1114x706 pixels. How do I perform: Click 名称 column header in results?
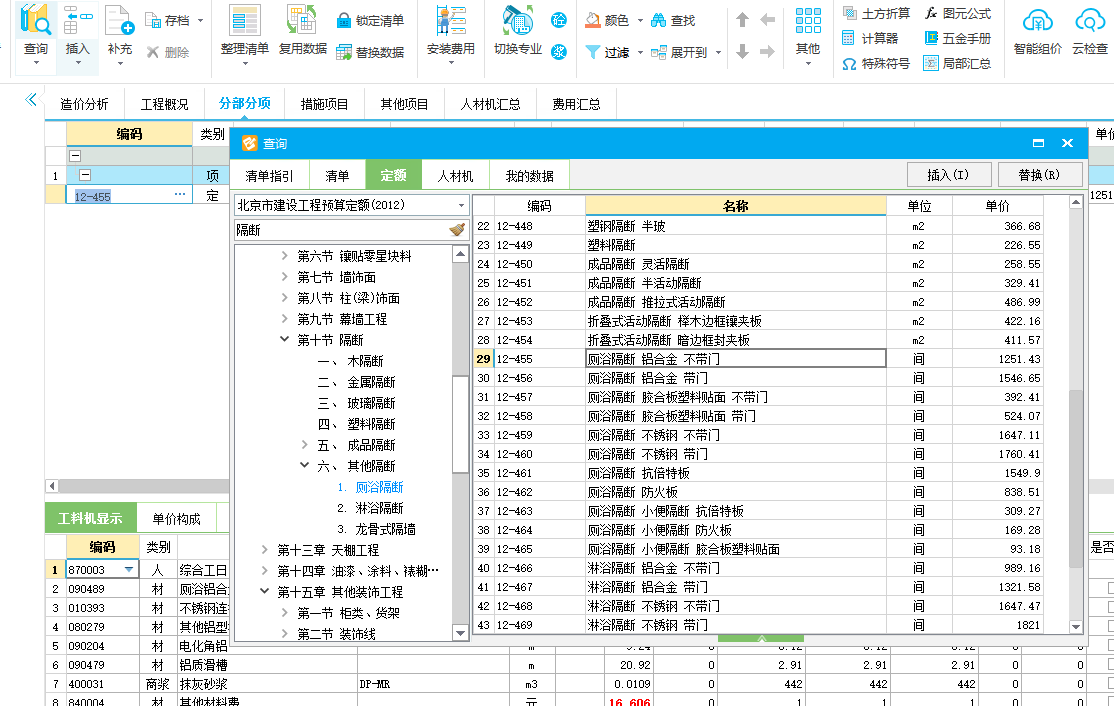tap(735, 206)
